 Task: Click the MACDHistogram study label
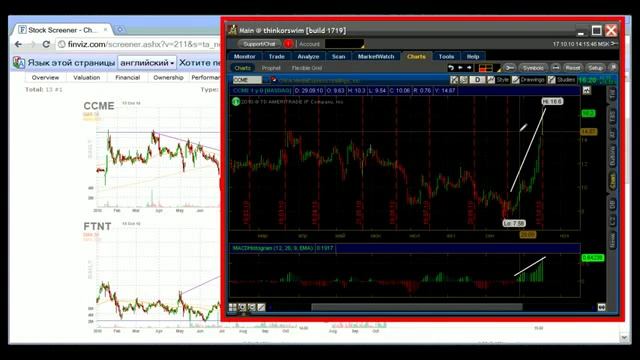coord(273,248)
